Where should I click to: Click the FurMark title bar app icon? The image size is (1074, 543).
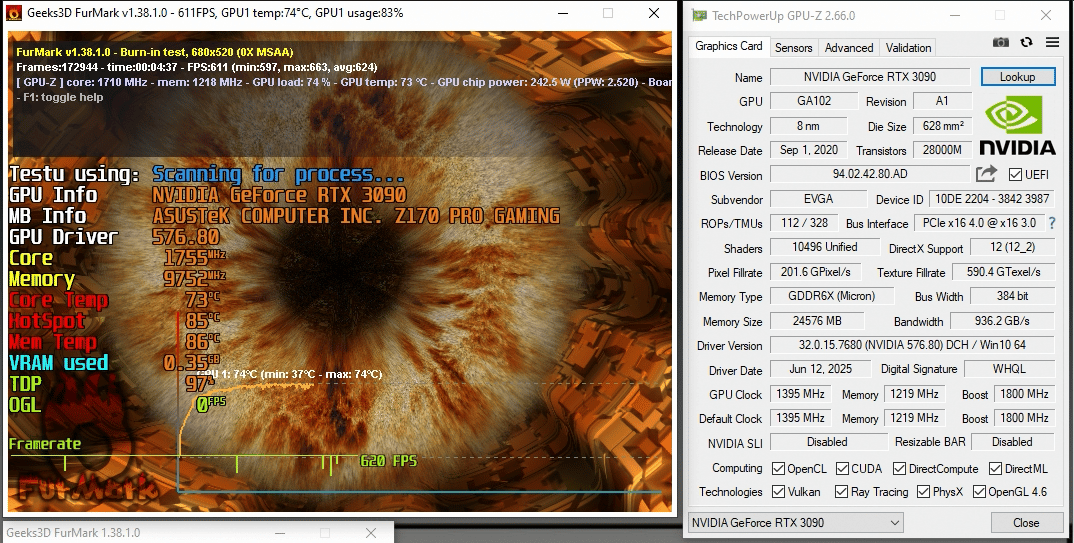point(14,13)
